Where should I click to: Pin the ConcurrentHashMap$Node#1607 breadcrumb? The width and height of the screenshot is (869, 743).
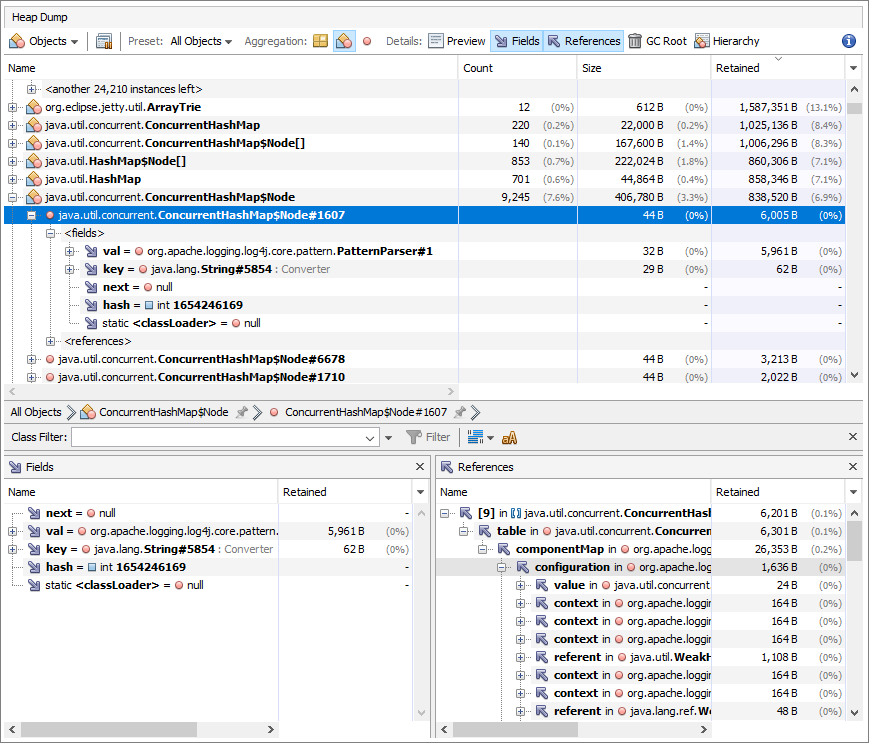459,412
